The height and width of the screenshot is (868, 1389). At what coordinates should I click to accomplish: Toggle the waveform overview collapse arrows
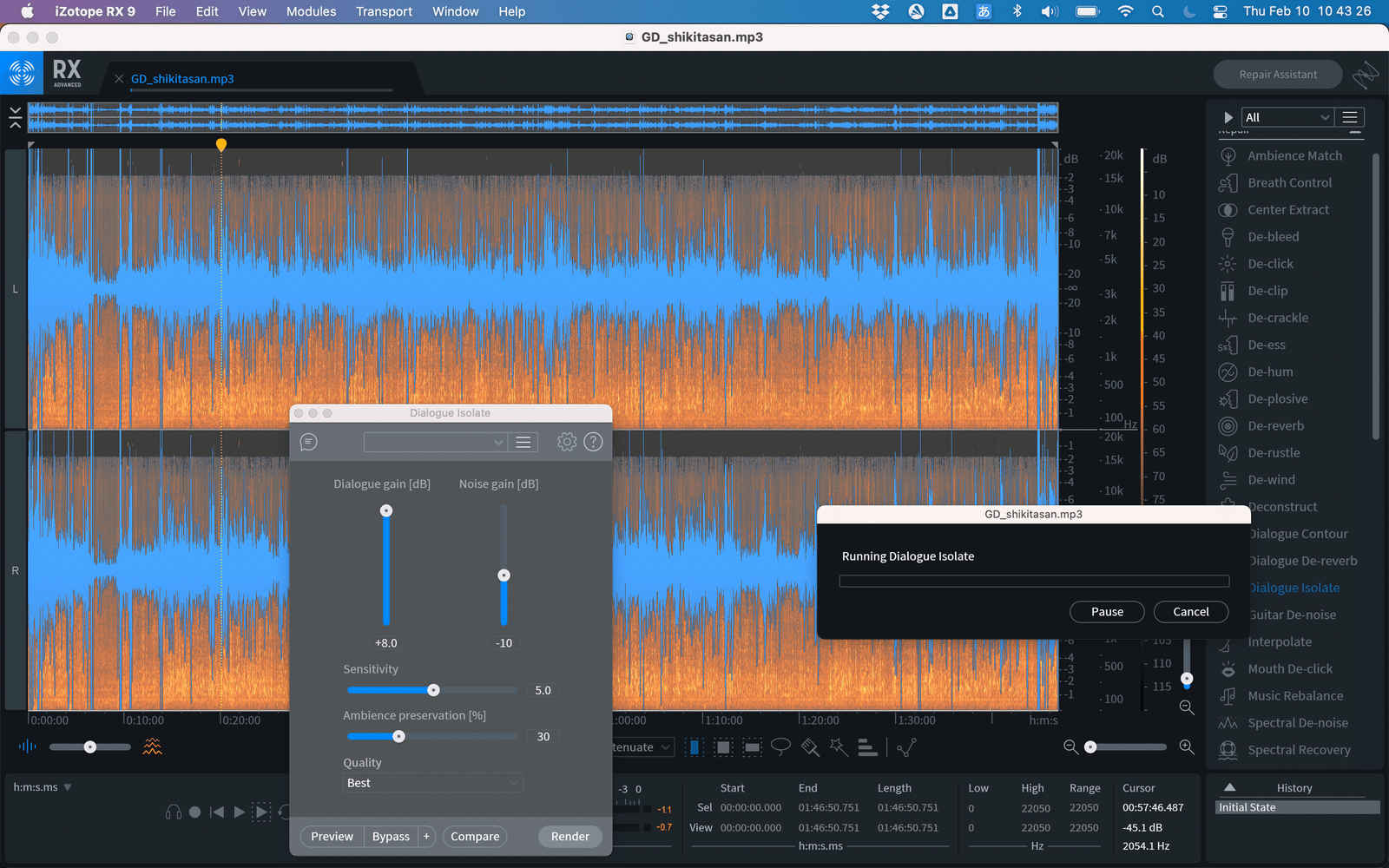click(15, 117)
